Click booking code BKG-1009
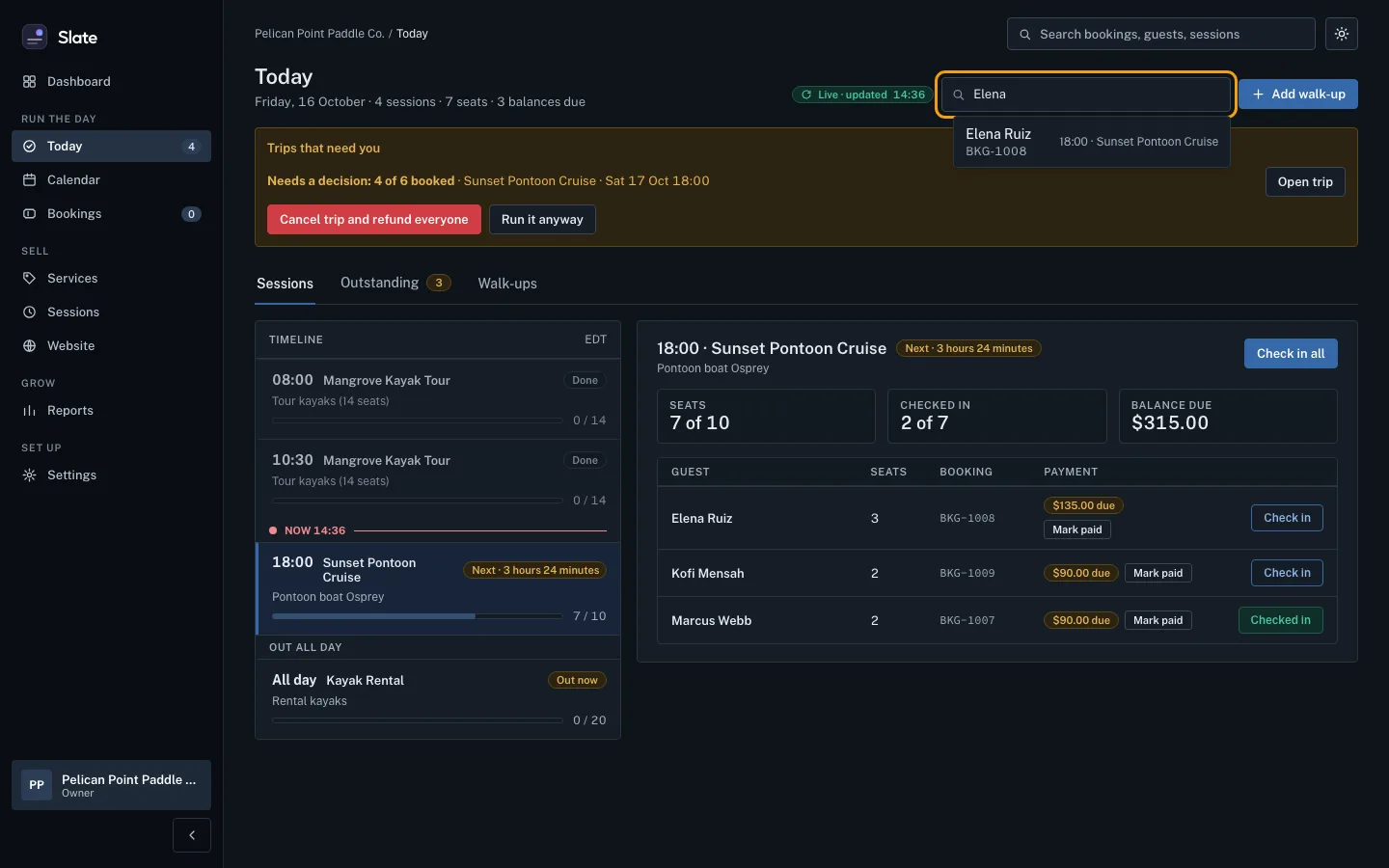 [967, 573]
